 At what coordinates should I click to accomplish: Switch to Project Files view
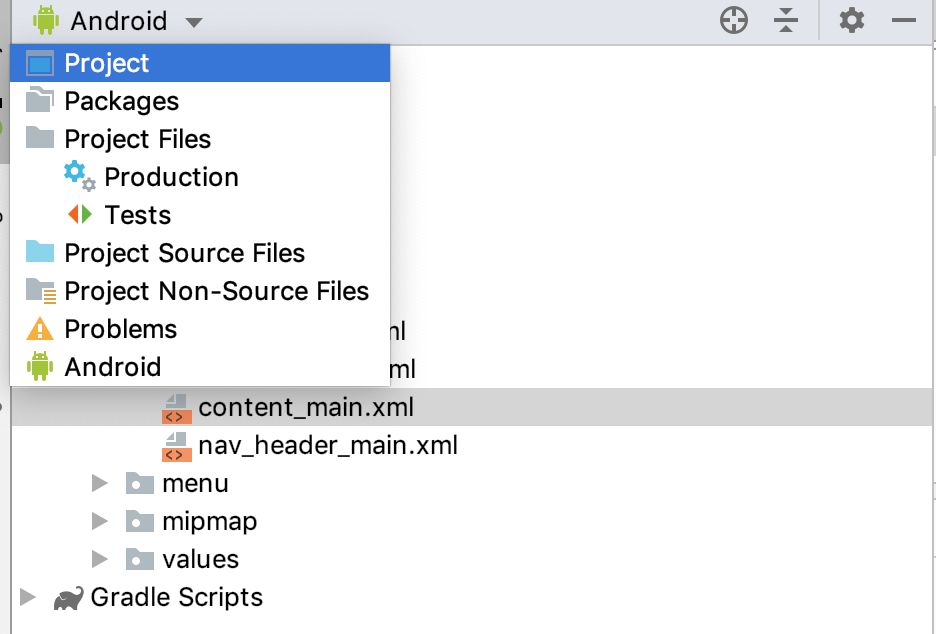click(x=137, y=140)
